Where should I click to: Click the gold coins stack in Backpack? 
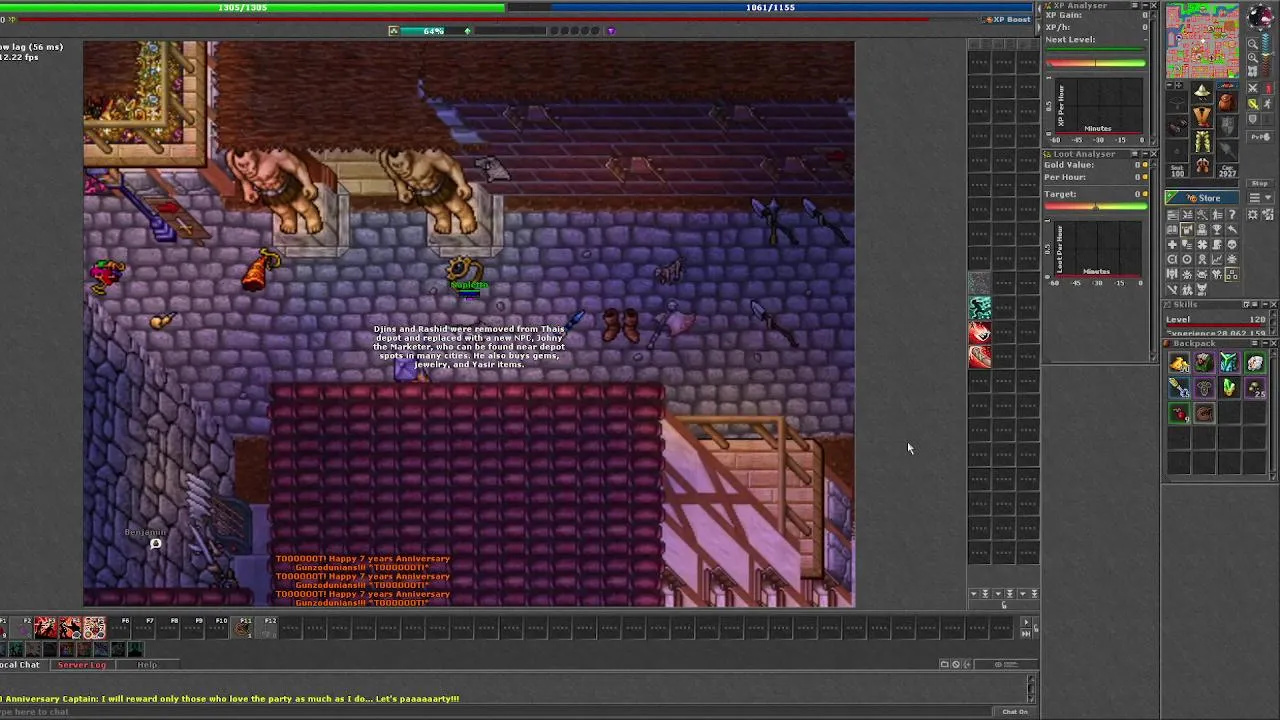[x=1179, y=362]
